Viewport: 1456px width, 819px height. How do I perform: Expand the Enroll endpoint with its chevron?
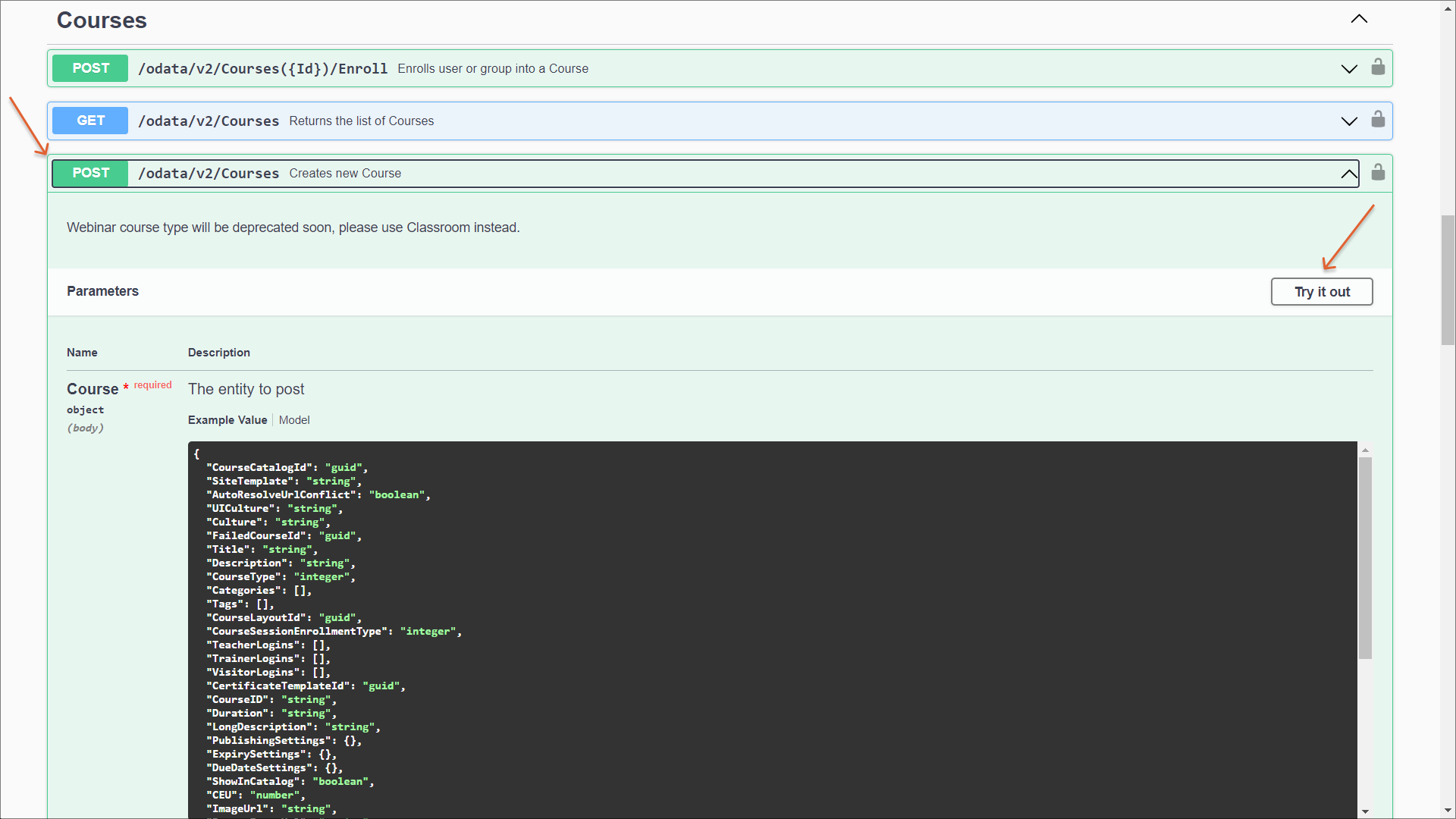(1349, 69)
